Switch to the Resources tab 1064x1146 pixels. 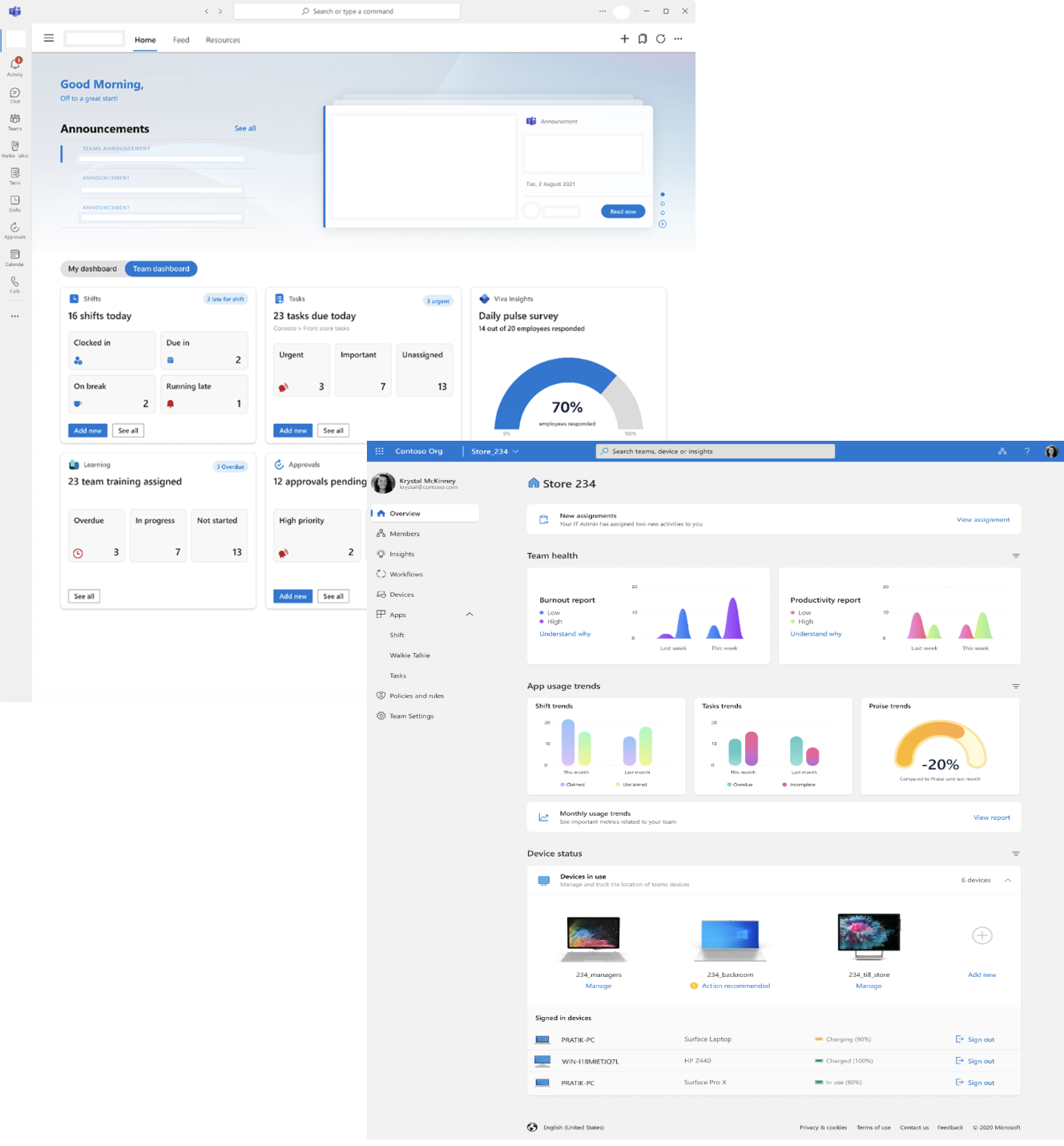[222, 39]
